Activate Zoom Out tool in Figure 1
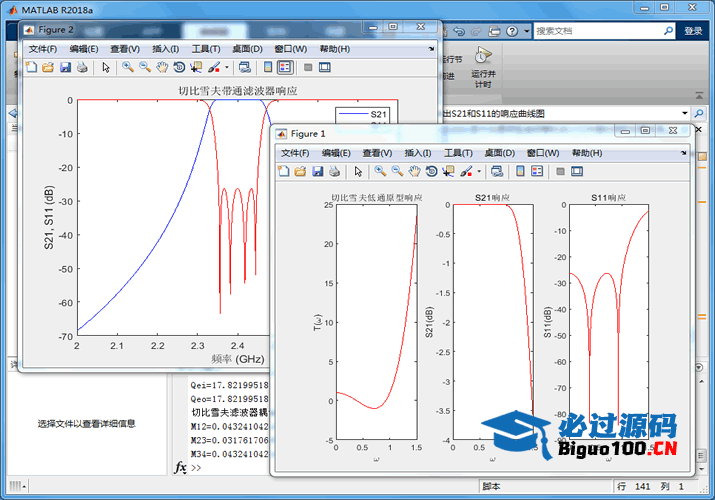715x500 pixels. point(397,171)
